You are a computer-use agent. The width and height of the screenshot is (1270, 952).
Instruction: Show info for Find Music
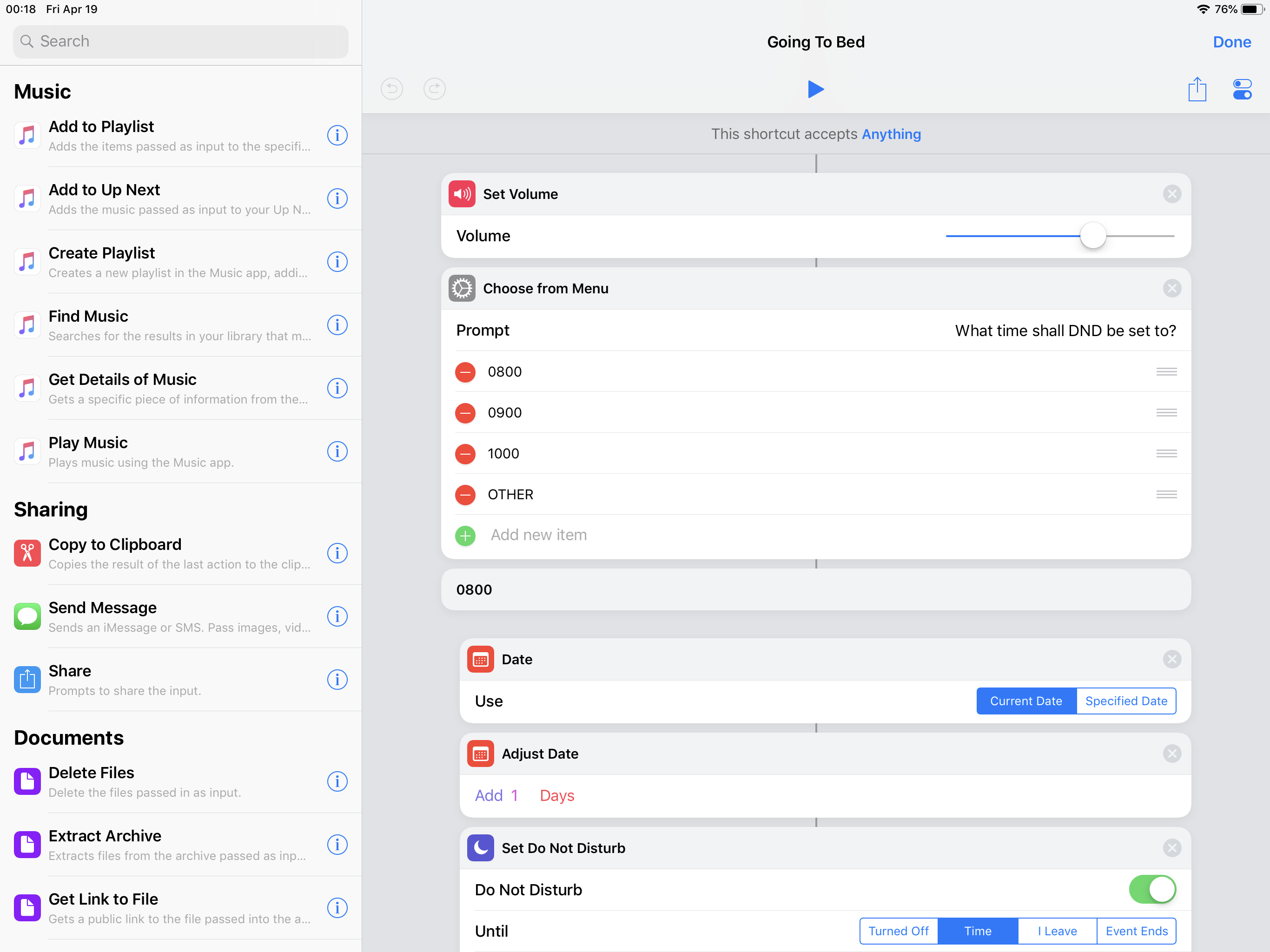click(x=337, y=325)
